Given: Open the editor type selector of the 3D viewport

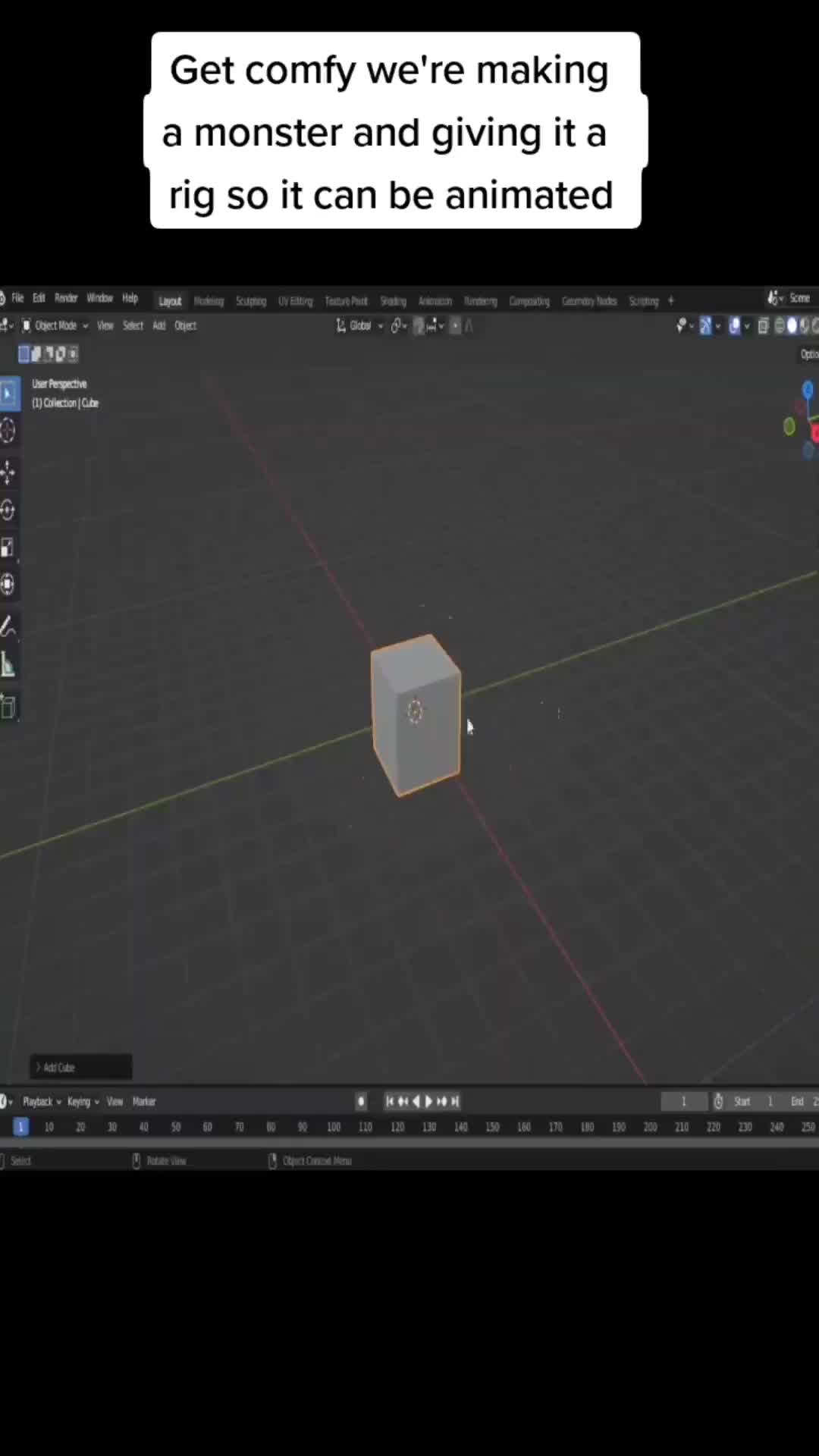Looking at the screenshot, I should (7, 325).
